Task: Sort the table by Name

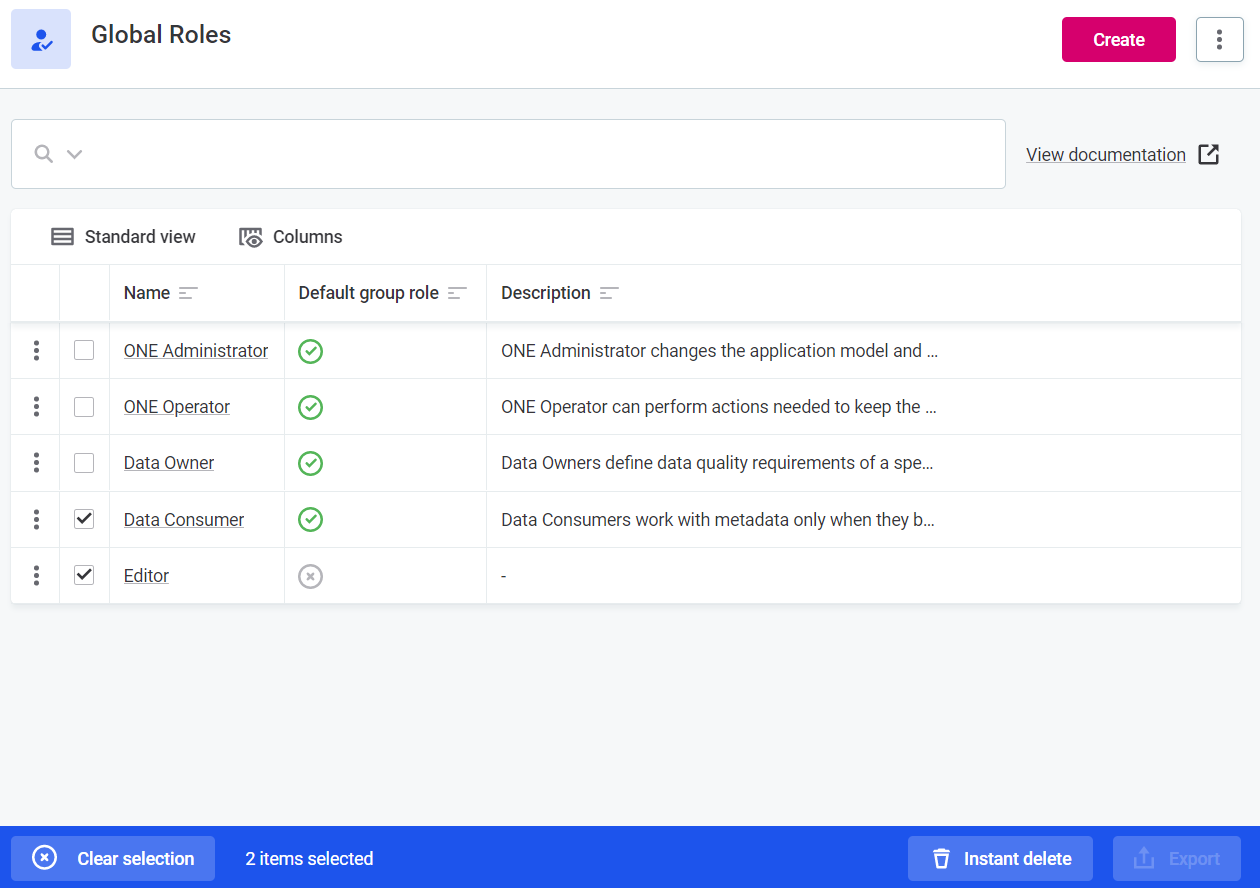Action: coord(186,292)
